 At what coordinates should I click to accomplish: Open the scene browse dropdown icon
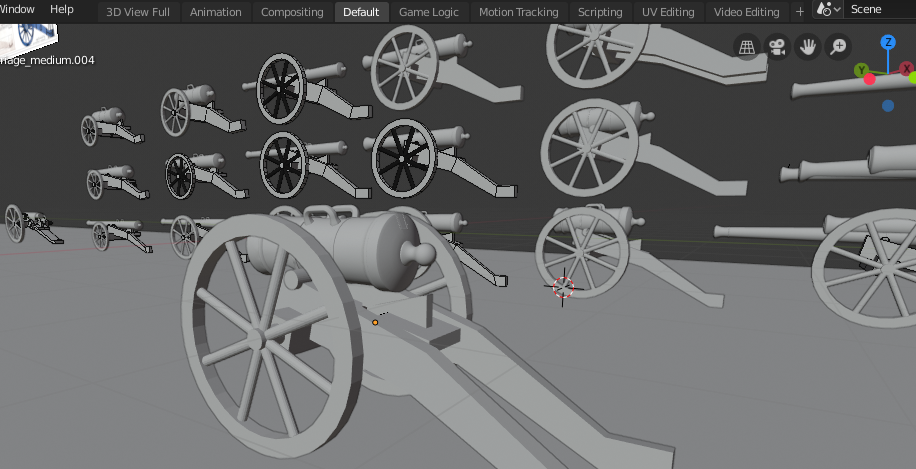(828, 10)
